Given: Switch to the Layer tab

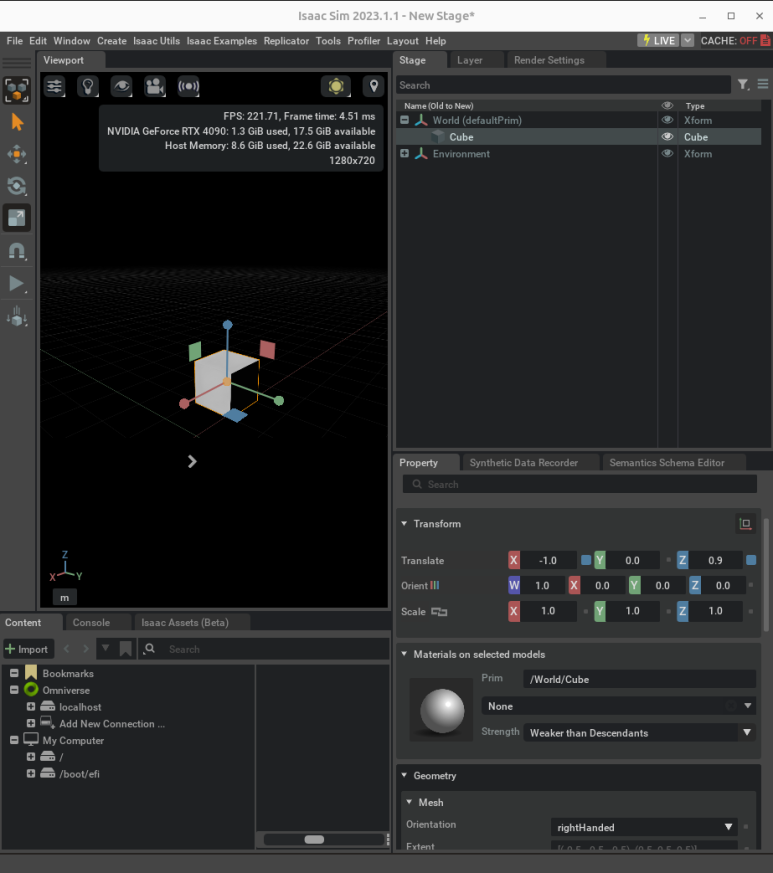Looking at the screenshot, I should pos(469,60).
